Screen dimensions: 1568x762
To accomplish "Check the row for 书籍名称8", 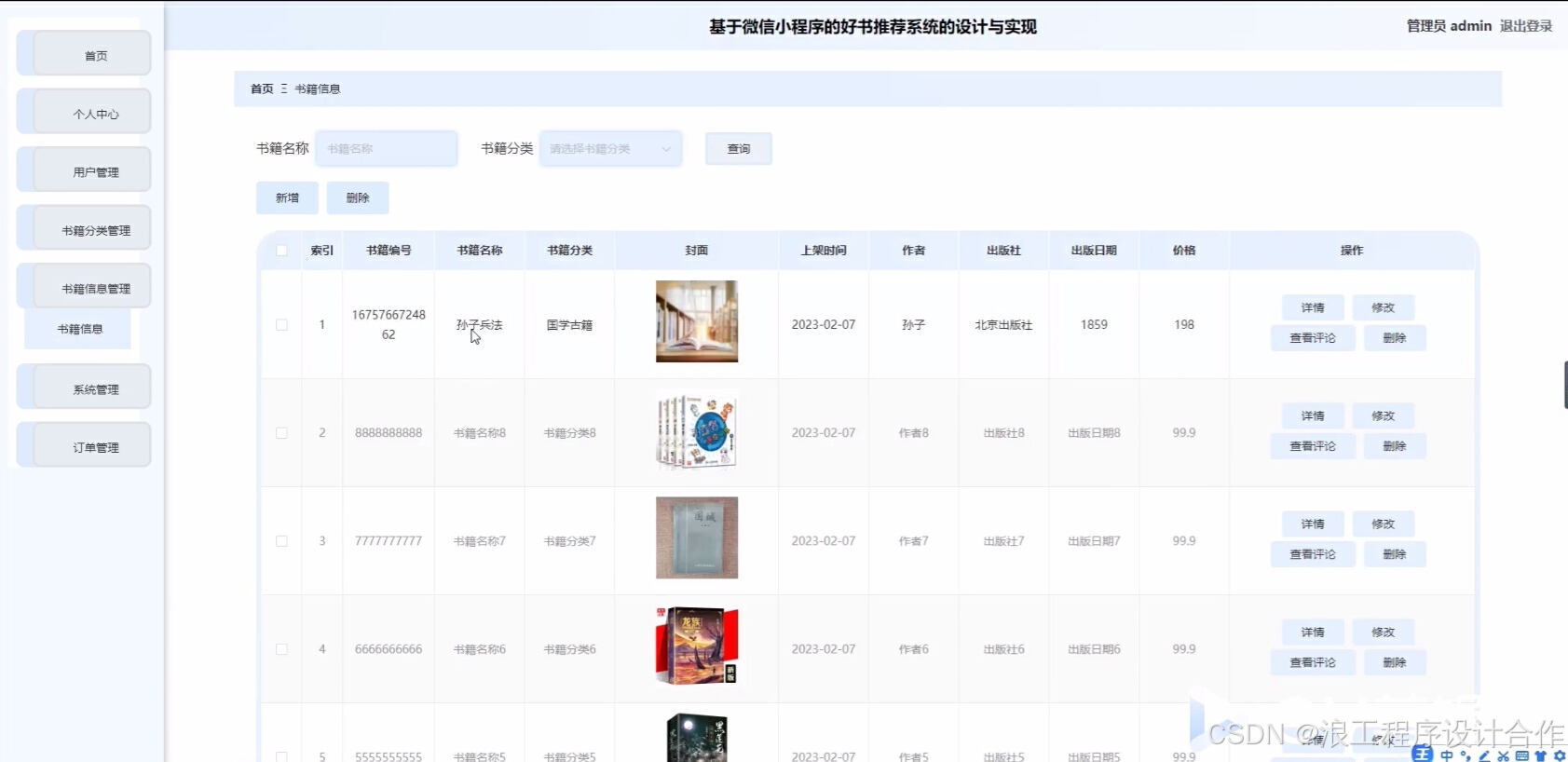I will coord(281,433).
